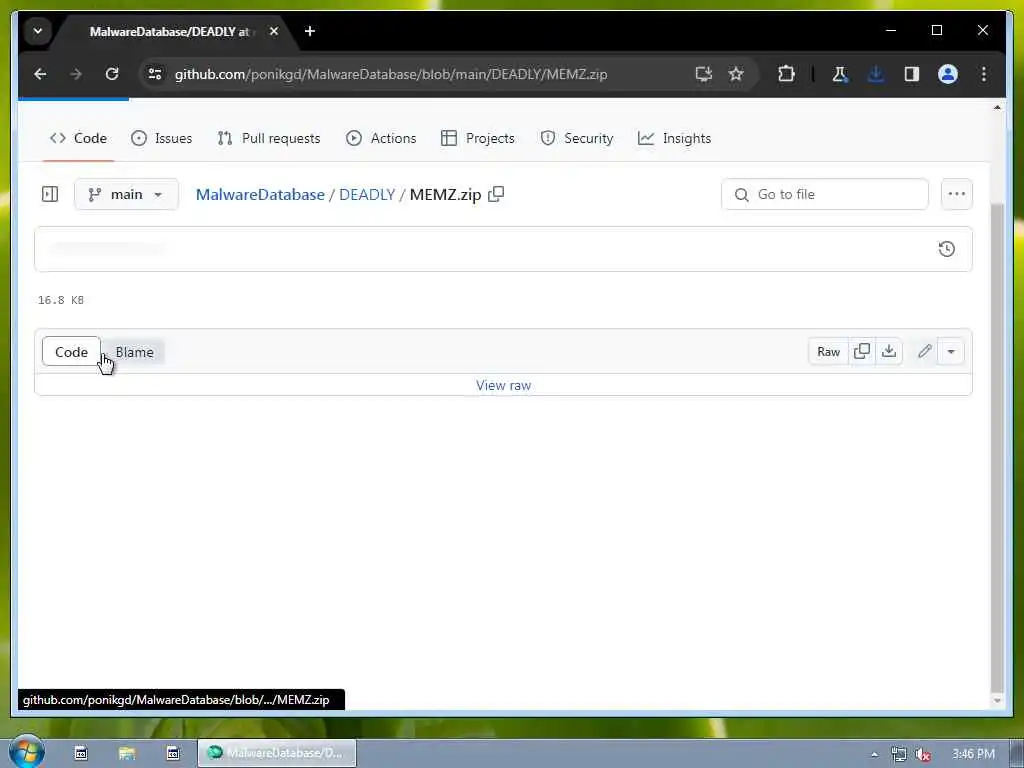Image resolution: width=1024 pixels, height=768 pixels.
Task: Click the View raw link
Action: [x=504, y=385]
